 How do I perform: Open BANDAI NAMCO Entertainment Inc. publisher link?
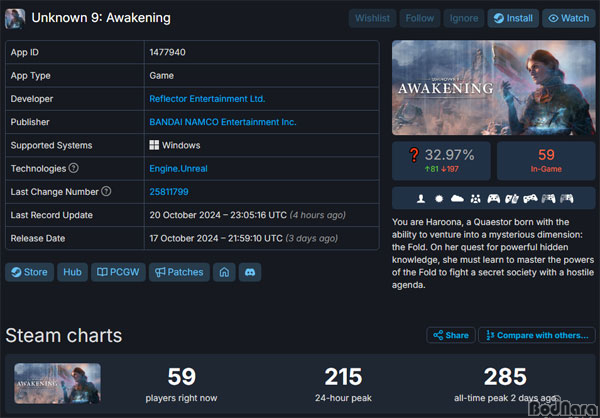click(x=223, y=122)
